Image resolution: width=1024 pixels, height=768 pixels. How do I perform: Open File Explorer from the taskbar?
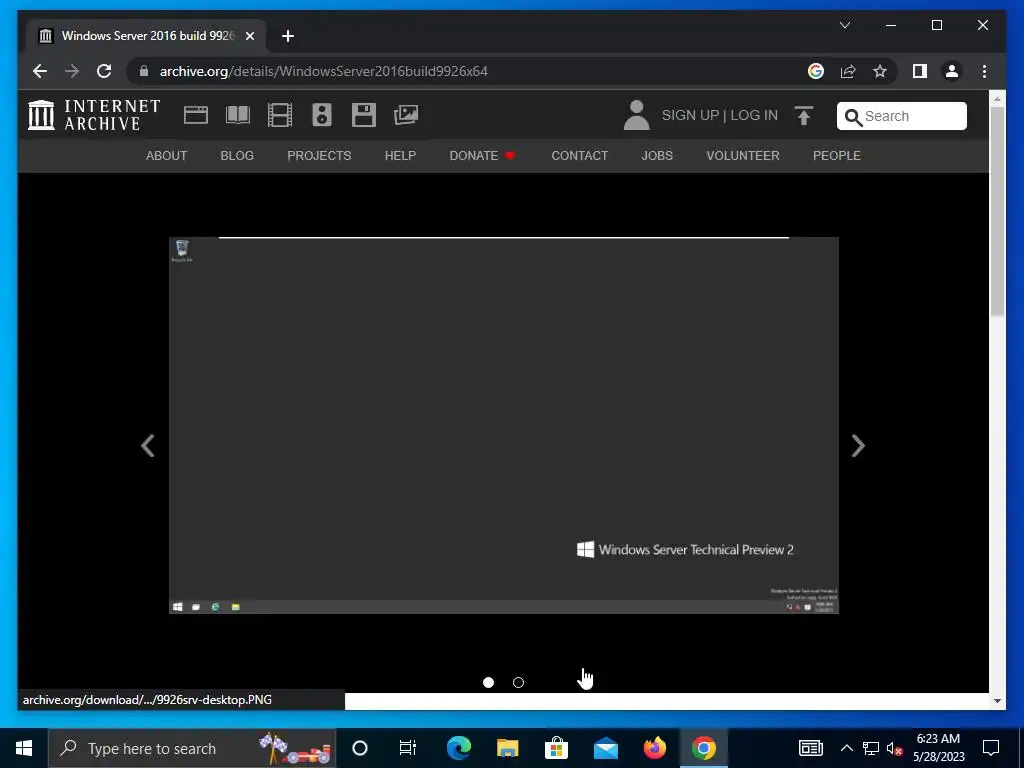click(507, 748)
